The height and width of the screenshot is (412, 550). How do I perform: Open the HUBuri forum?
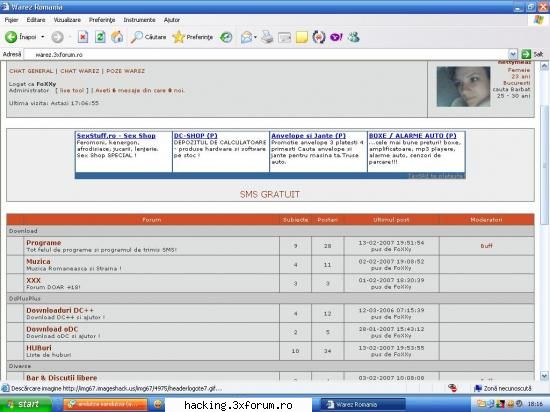pyautogui.click(x=39, y=348)
